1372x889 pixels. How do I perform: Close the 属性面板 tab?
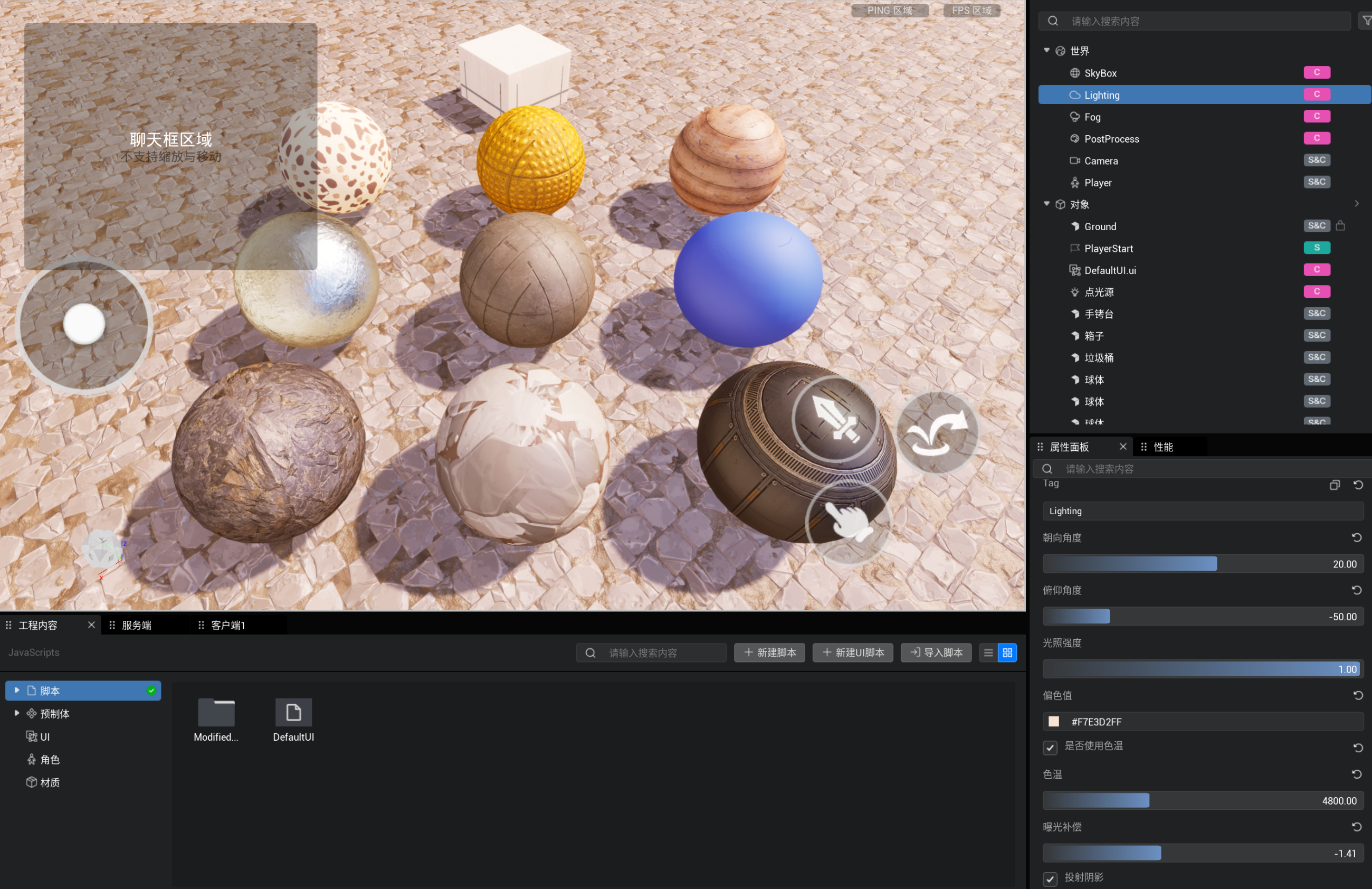(x=1122, y=447)
